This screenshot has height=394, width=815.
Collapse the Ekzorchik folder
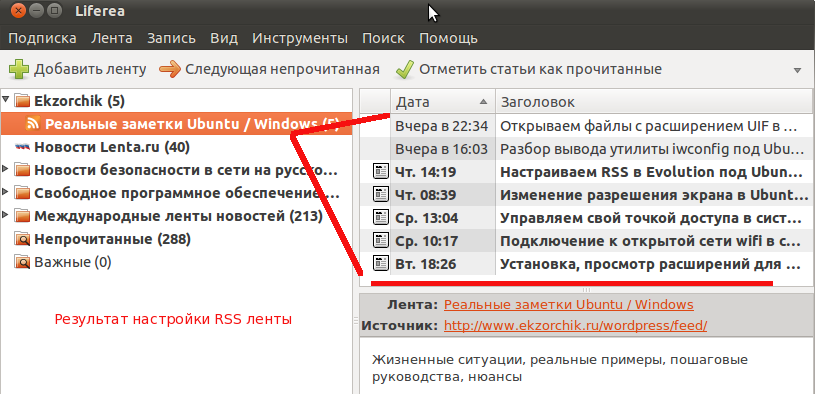[6, 100]
